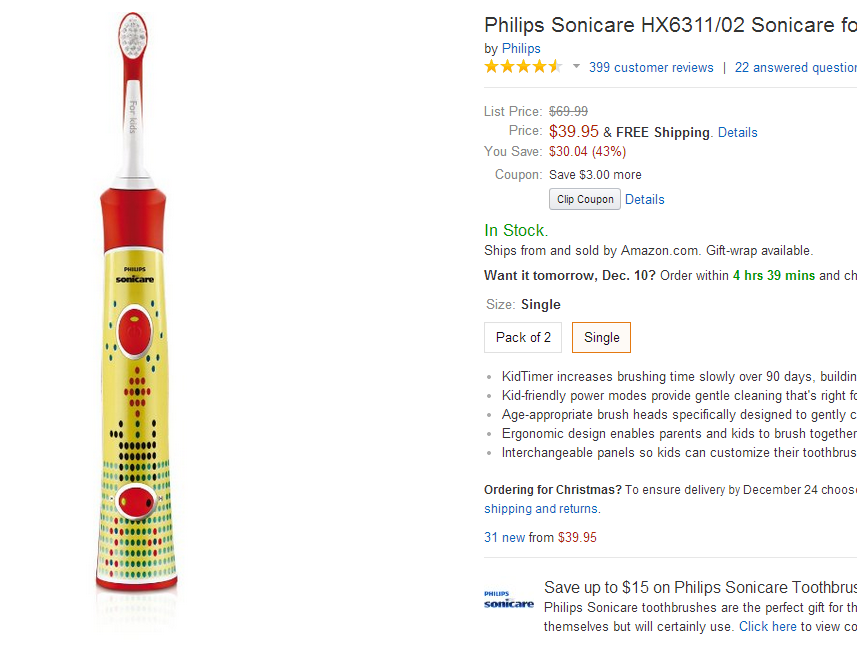Click the $39.95 red price text
The height and width of the screenshot is (648, 857).
[573, 131]
